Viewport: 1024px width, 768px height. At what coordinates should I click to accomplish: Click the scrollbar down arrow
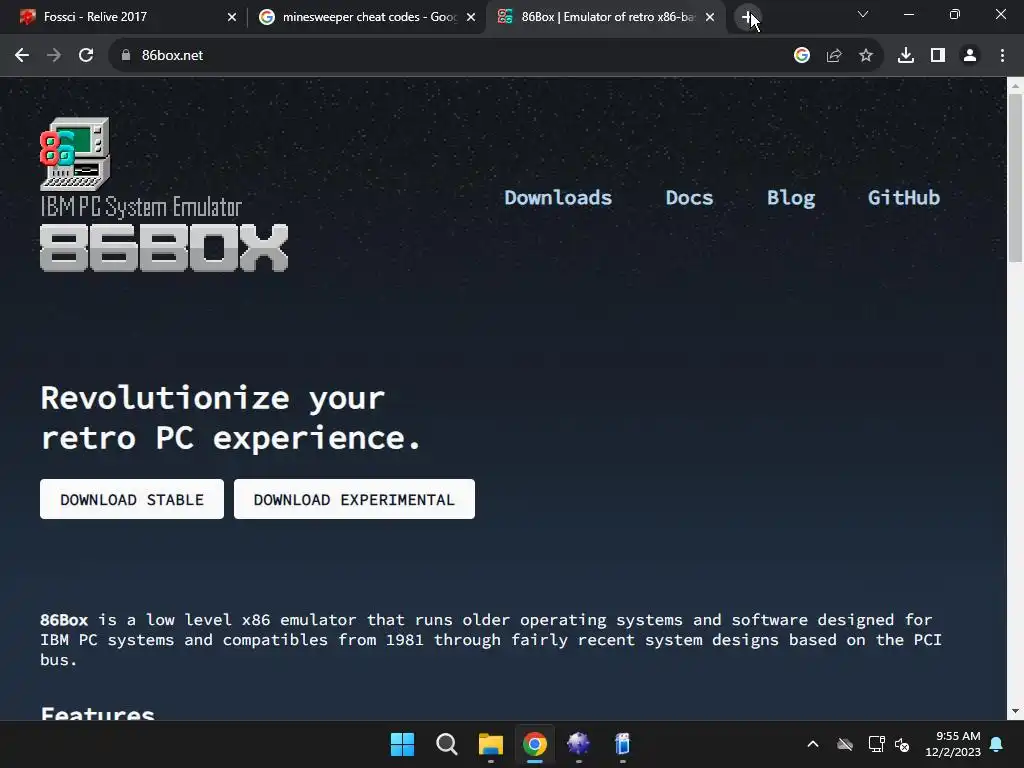[1015, 711]
